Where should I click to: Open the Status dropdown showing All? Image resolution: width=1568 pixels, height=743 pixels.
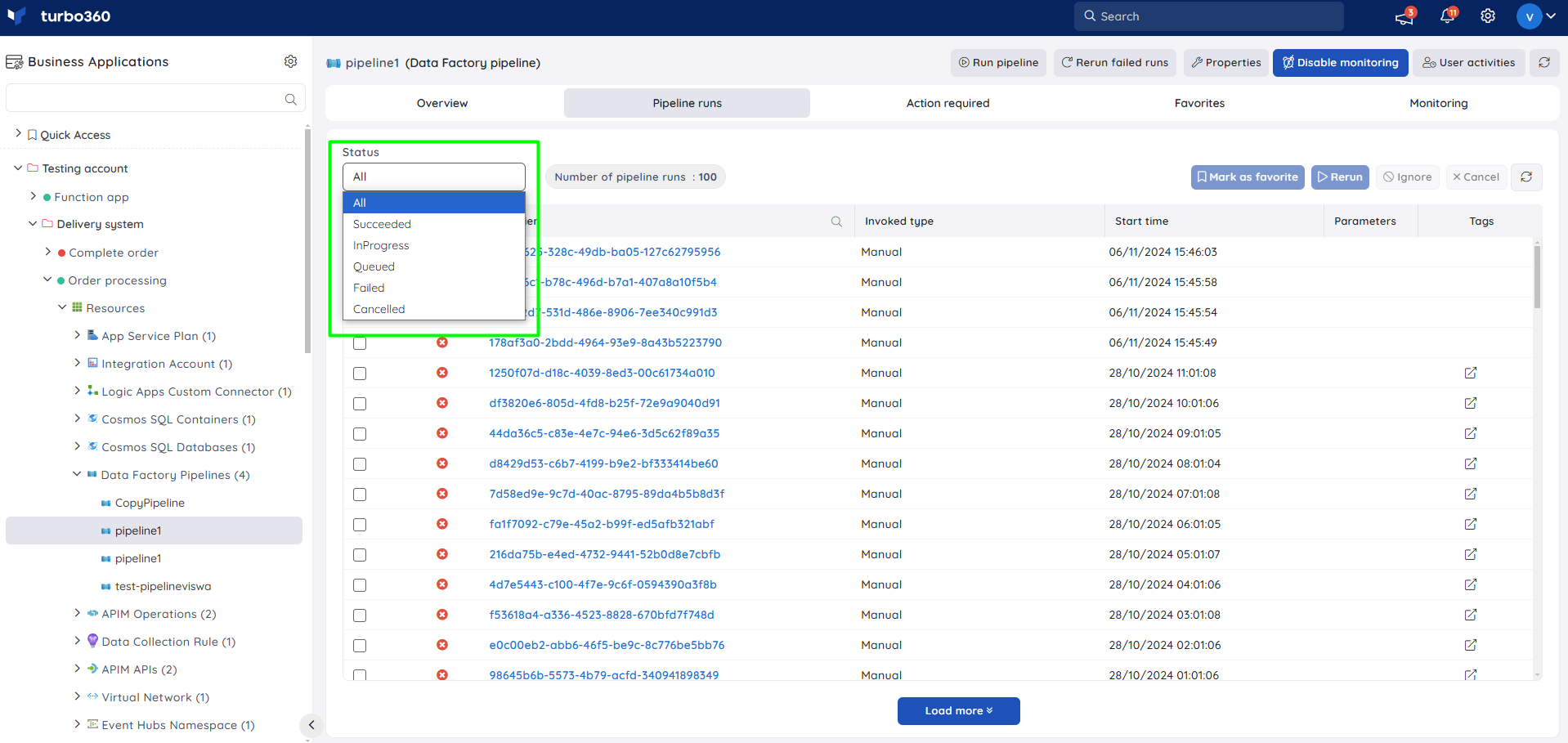coord(433,177)
